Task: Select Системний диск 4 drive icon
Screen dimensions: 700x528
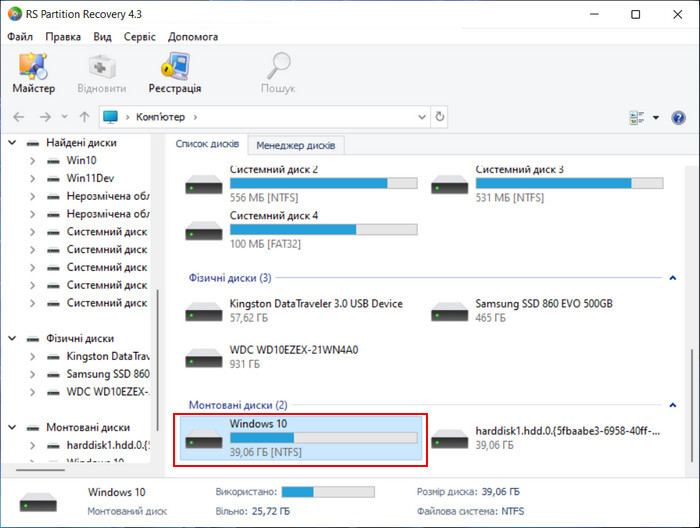Action: tap(204, 231)
